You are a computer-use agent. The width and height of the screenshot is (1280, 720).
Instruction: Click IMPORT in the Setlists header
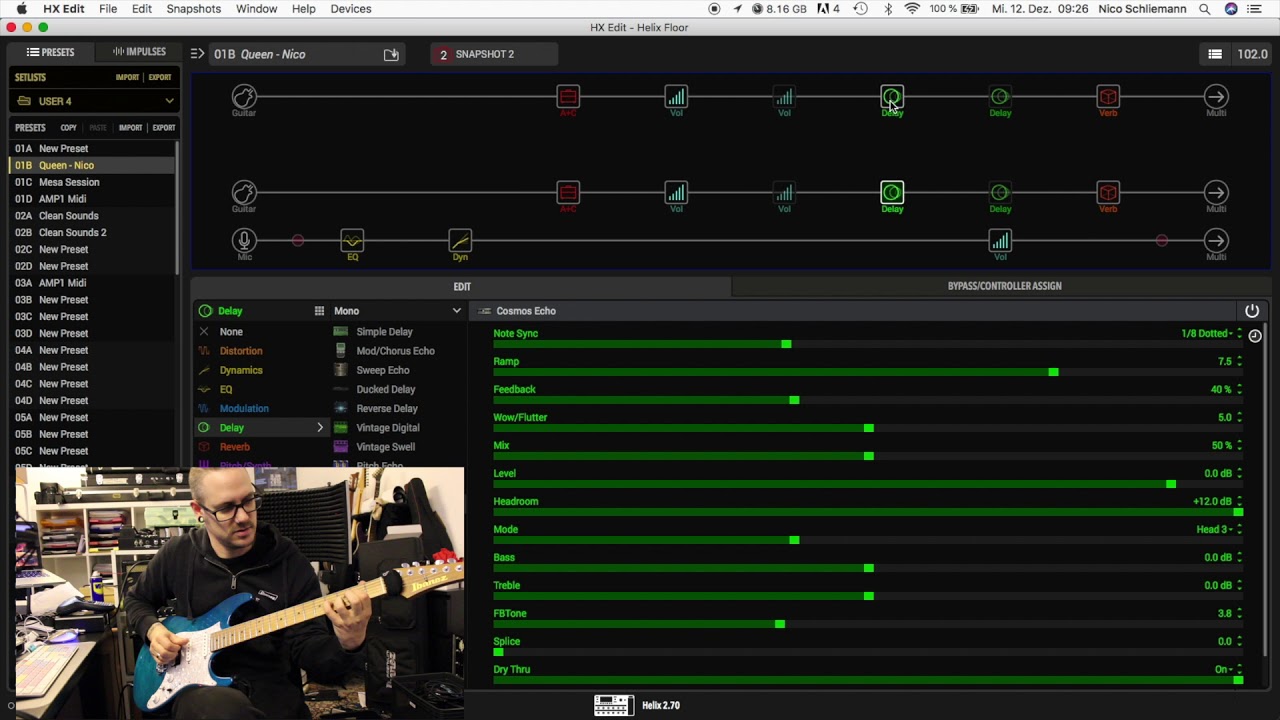(x=127, y=78)
